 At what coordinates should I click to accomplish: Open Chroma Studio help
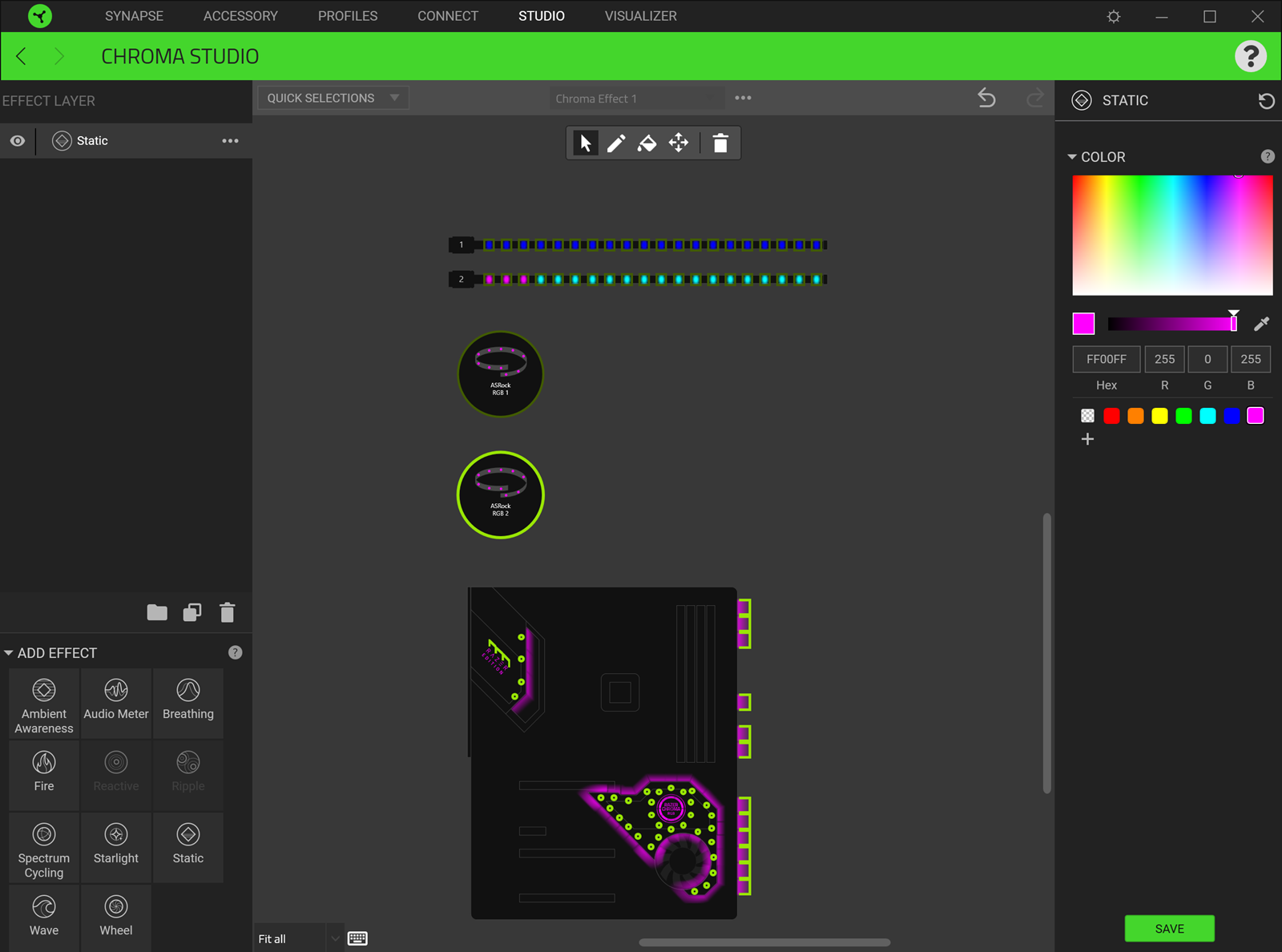(x=1251, y=56)
